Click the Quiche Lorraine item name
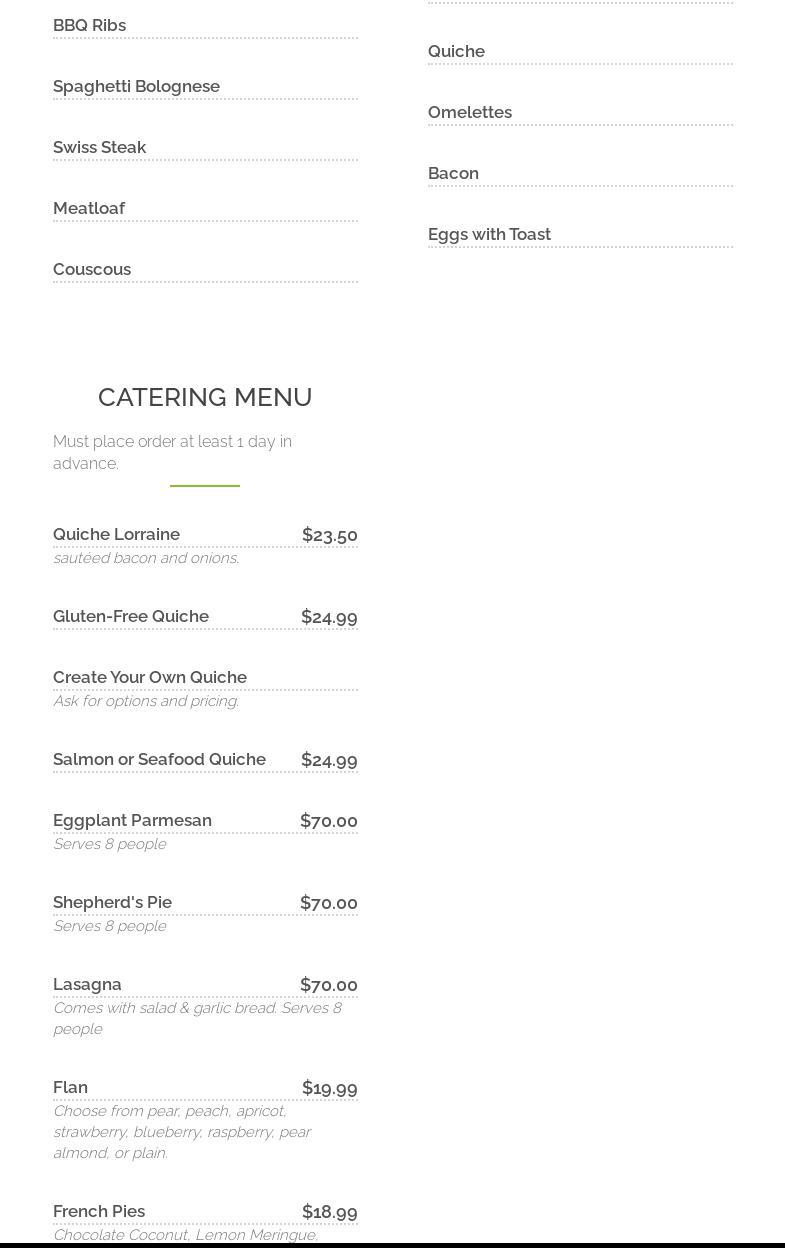Viewport: 785px width, 1248px height. click(x=116, y=534)
